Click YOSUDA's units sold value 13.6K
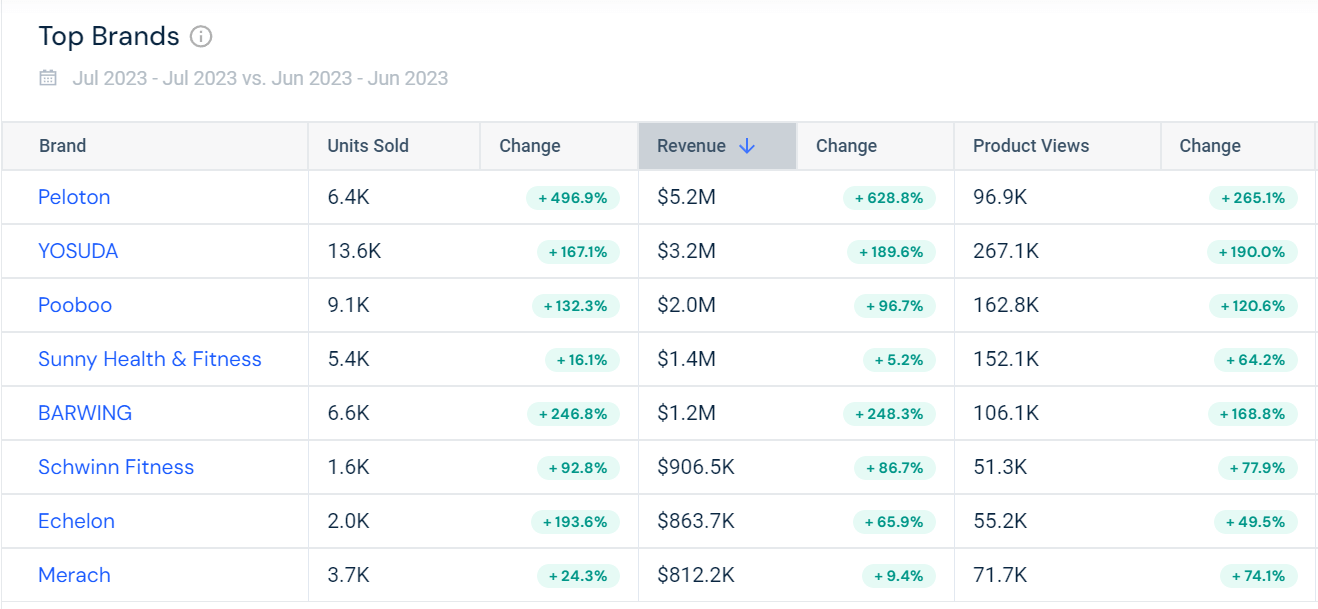Image resolution: width=1318 pixels, height=609 pixels. pos(354,251)
